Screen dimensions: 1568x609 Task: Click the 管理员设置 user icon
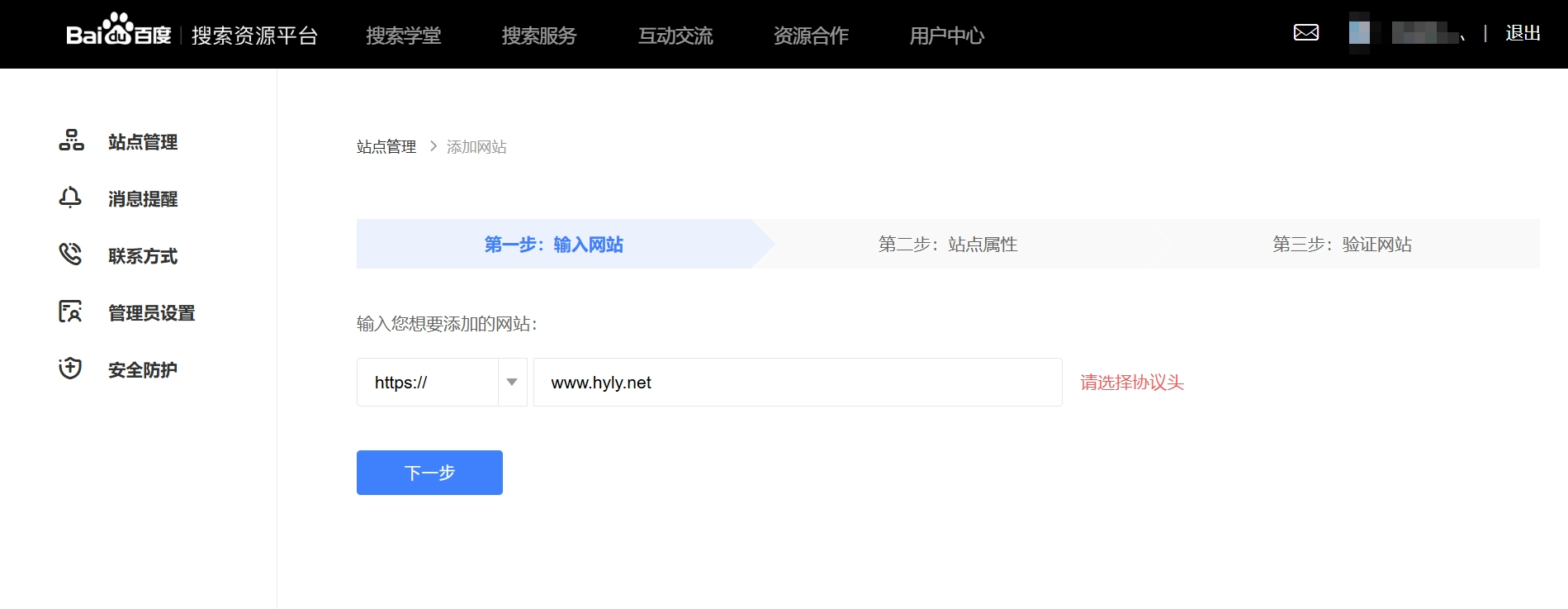pos(70,312)
